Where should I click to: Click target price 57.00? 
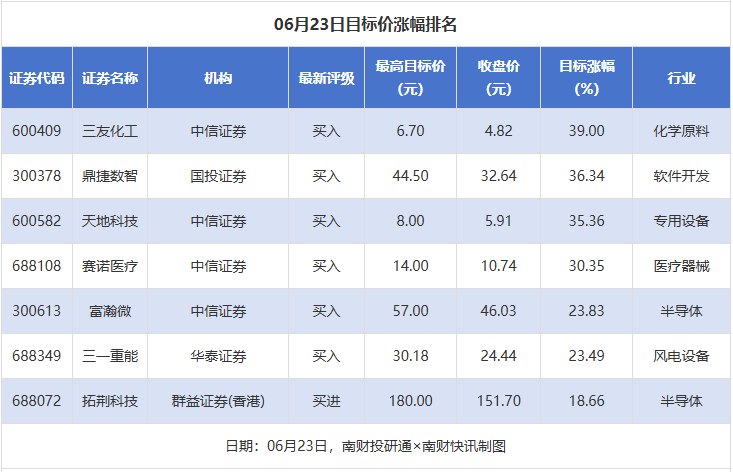410,311
